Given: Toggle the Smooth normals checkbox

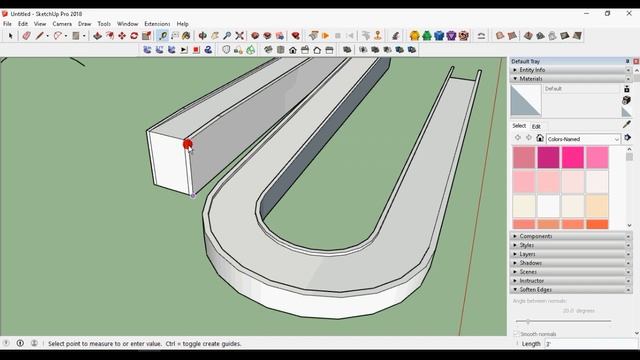Looking at the screenshot, I should pyautogui.click(x=516, y=334).
